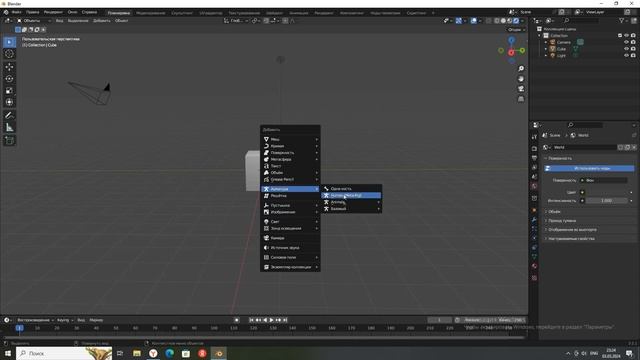Image resolution: width=640 pixels, height=360 pixels.
Task: Open the Объект menu in viewport header
Action: tap(121, 20)
